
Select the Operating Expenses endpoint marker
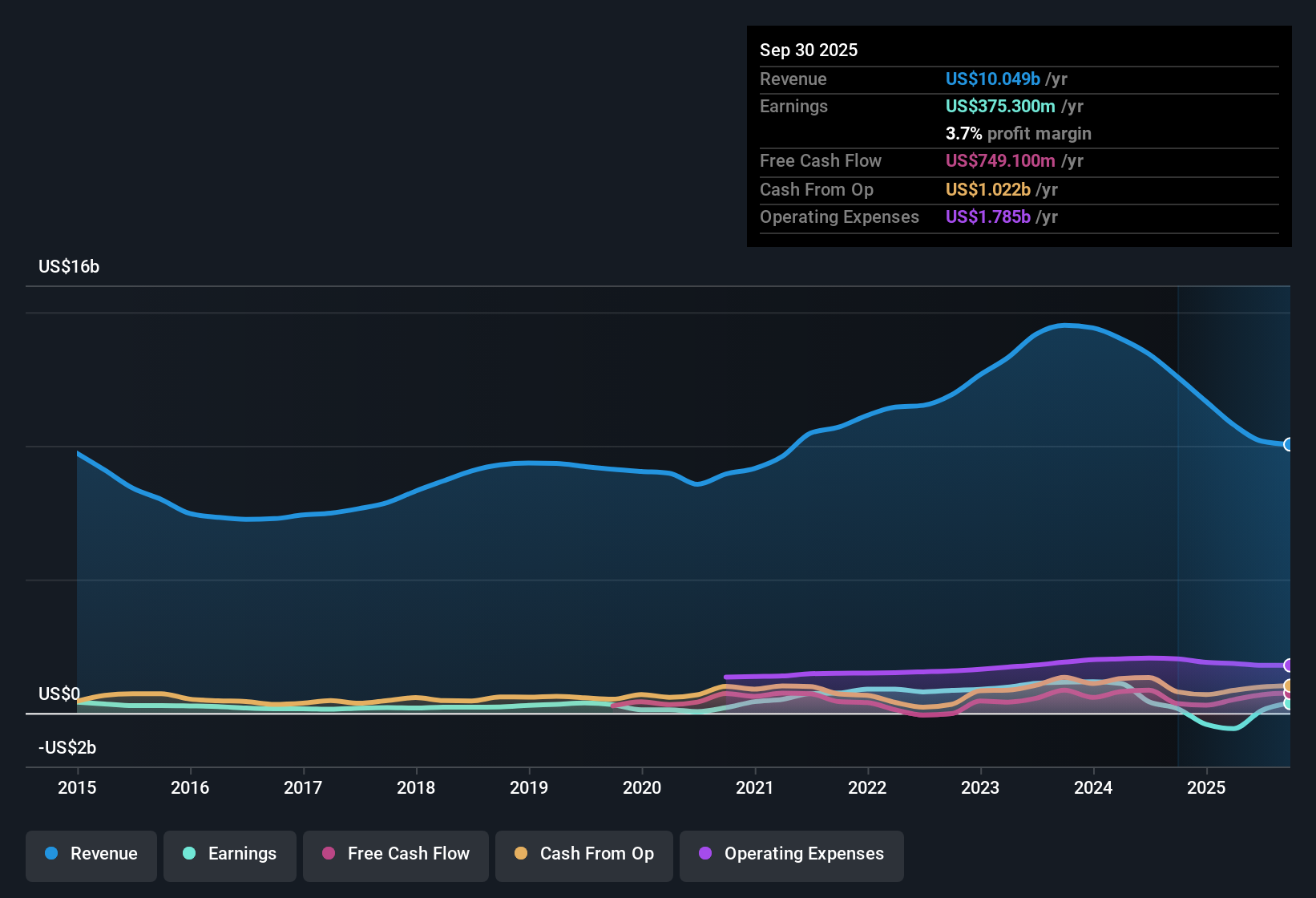click(x=1289, y=665)
